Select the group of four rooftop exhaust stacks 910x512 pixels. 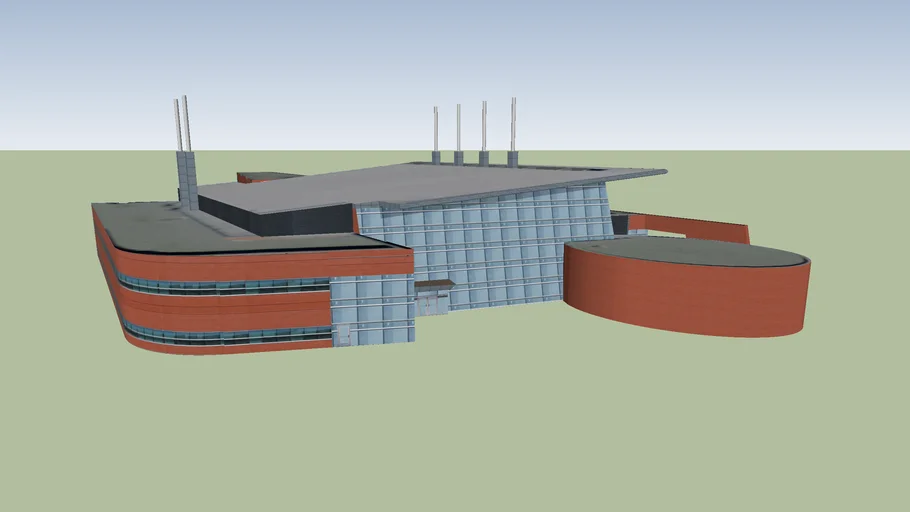[x=473, y=135]
